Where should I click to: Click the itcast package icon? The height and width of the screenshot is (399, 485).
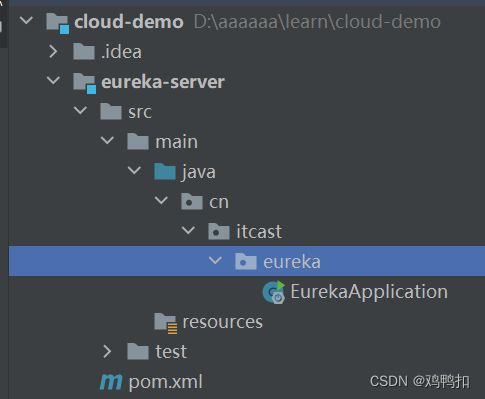coord(219,231)
